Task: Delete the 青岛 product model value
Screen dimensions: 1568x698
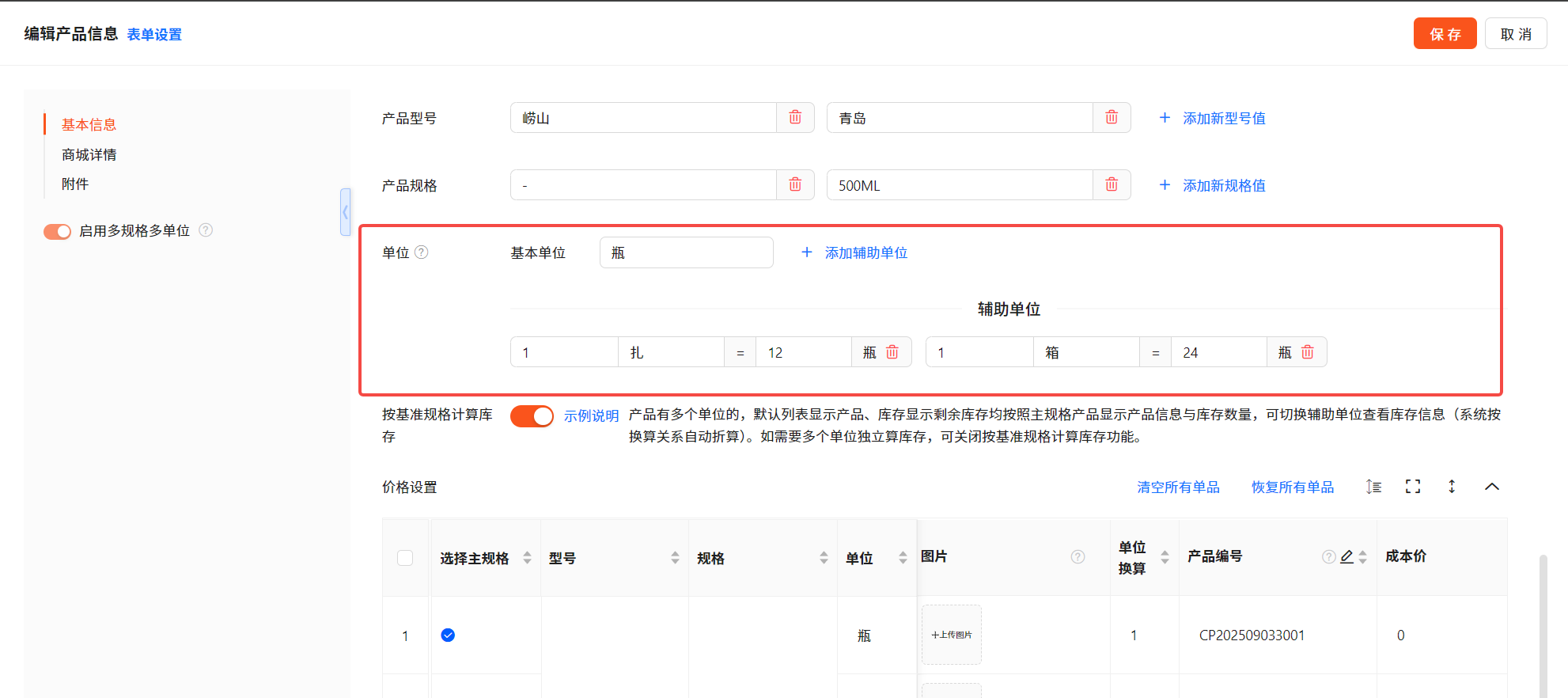Action: click(1112, 118)
